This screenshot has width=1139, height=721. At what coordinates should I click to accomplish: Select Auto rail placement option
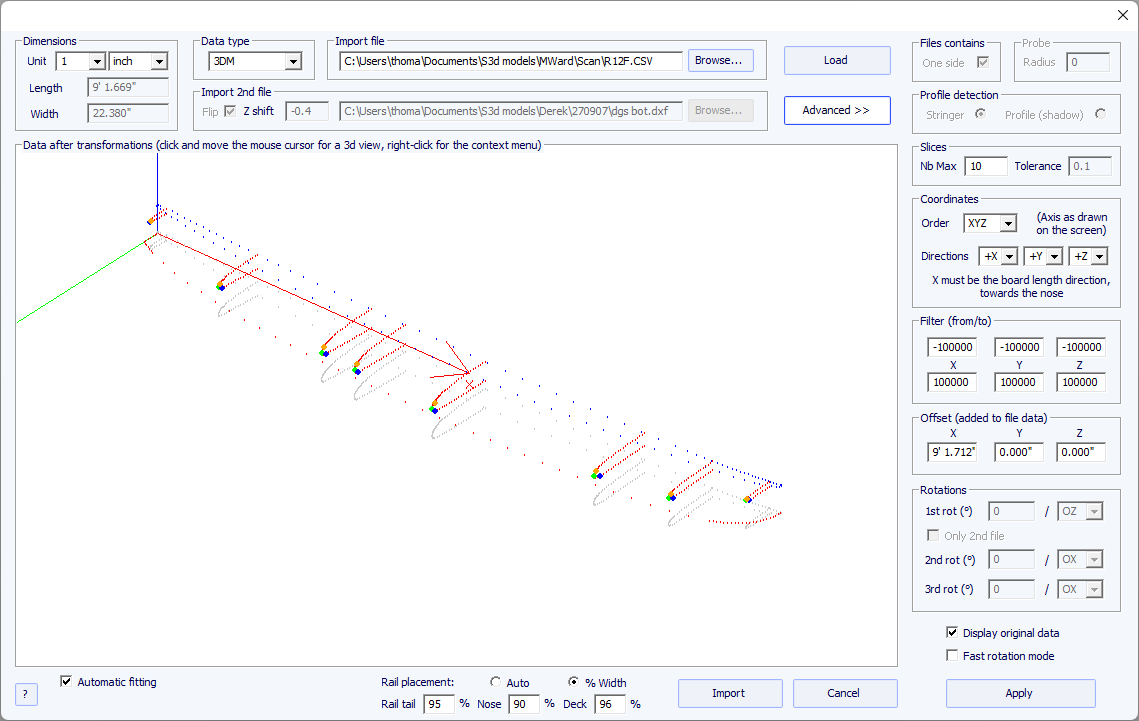click(x=496, y=683)
